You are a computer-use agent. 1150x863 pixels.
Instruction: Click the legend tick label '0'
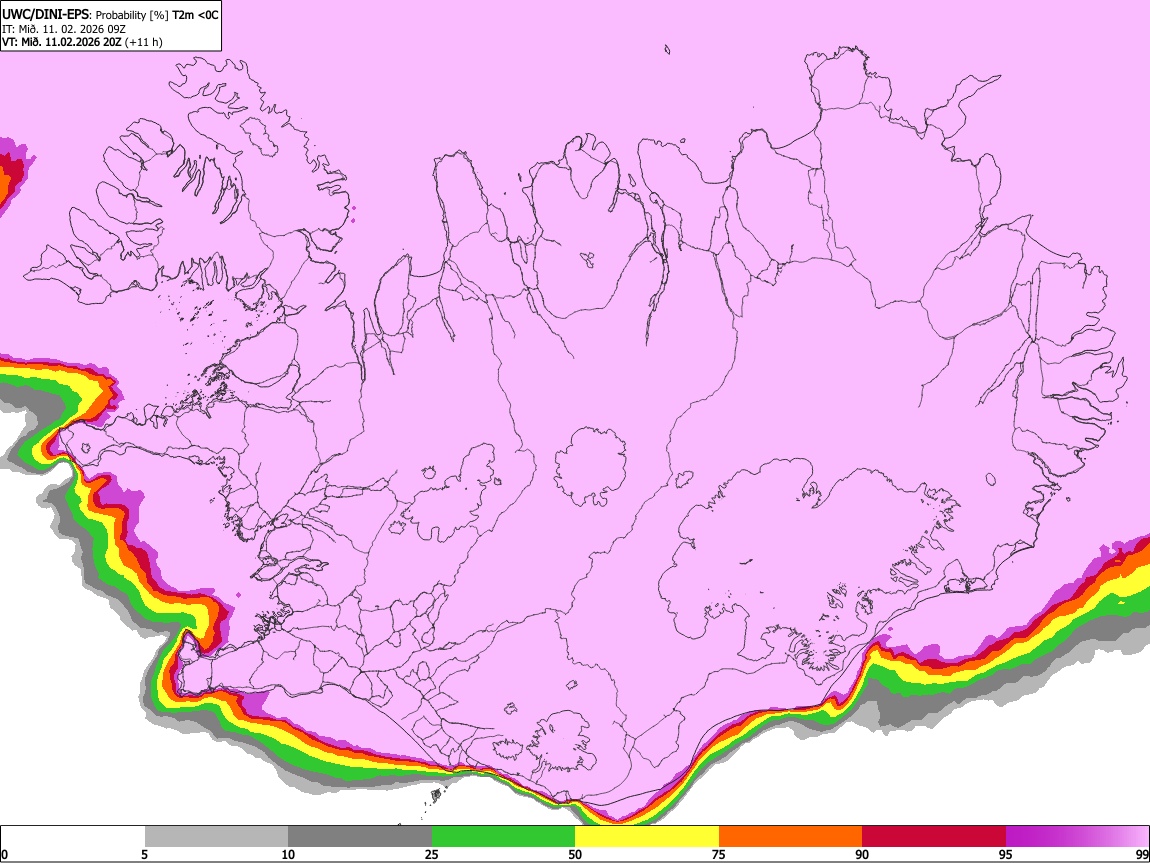(x=4, y=855)
